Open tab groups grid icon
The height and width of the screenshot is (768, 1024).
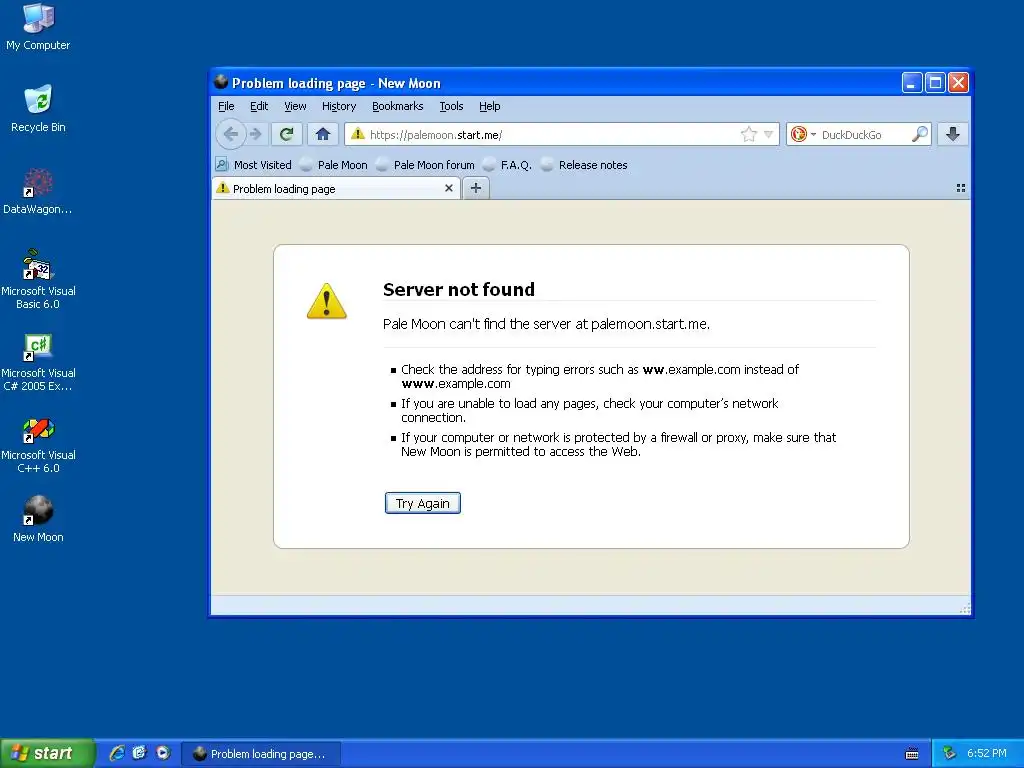(x=961, y=188)
